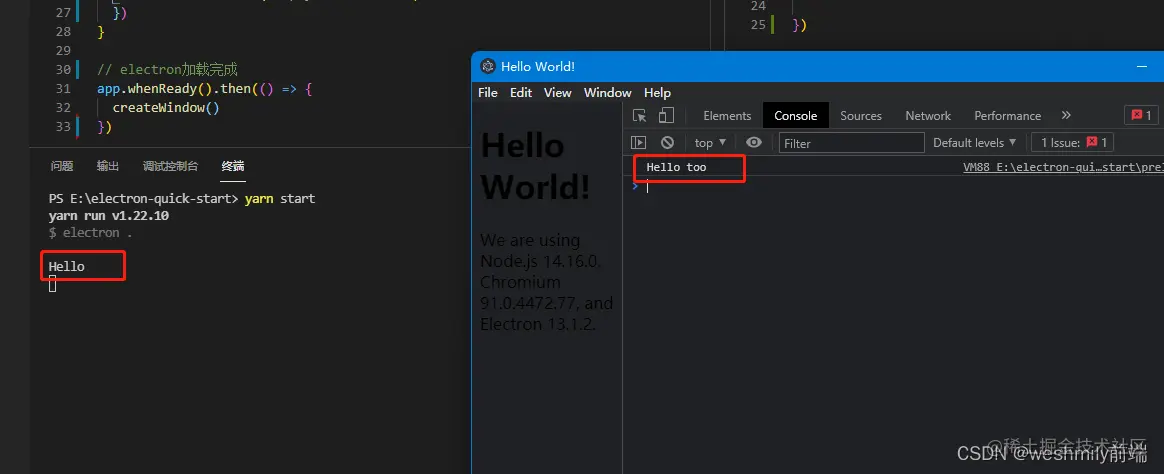Click the 1 Issue button
Screen dimensions: 1164x474
pos(1073,142)
